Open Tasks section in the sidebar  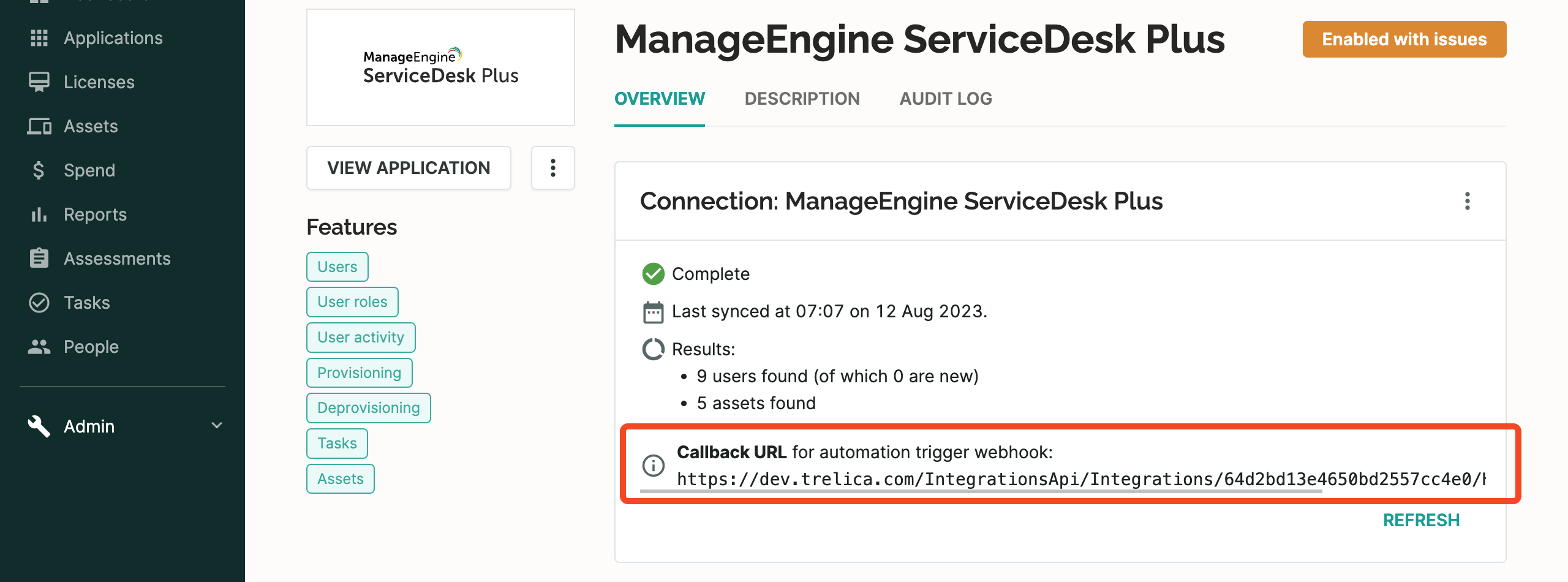pyautogui.click(x=87, y=303)
